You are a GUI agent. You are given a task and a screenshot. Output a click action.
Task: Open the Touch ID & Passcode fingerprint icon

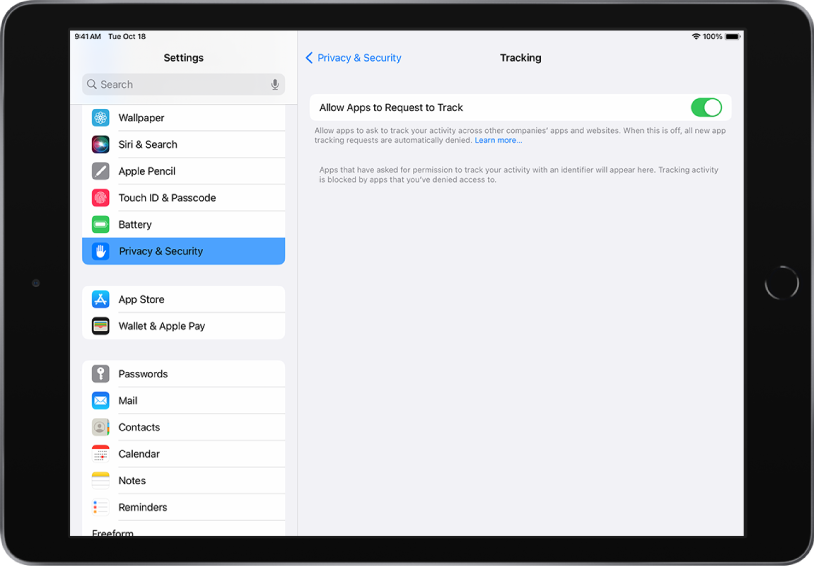pos(100,198)
